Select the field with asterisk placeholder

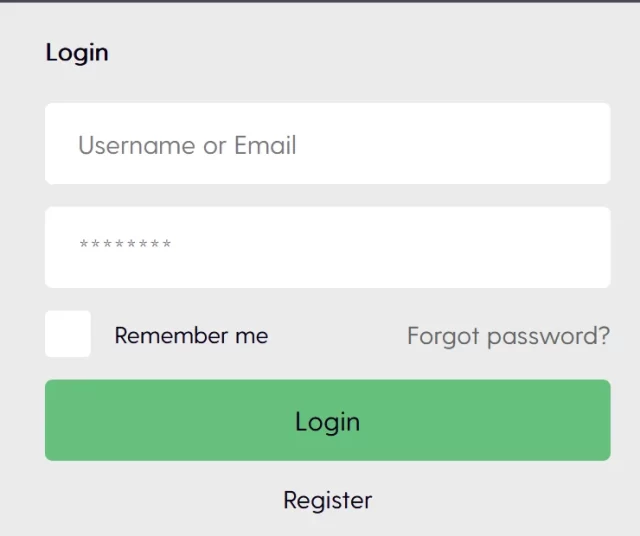(327, 247)
